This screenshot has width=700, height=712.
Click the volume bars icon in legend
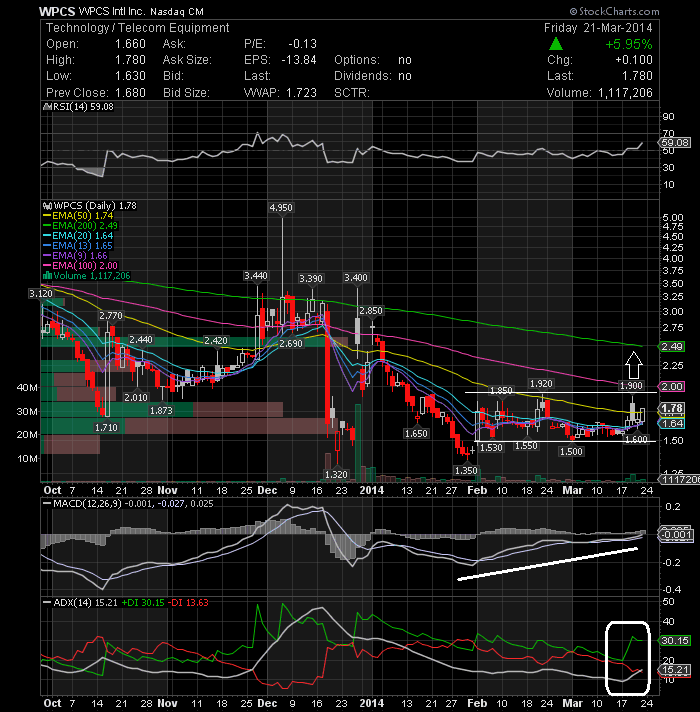(47, 276)
